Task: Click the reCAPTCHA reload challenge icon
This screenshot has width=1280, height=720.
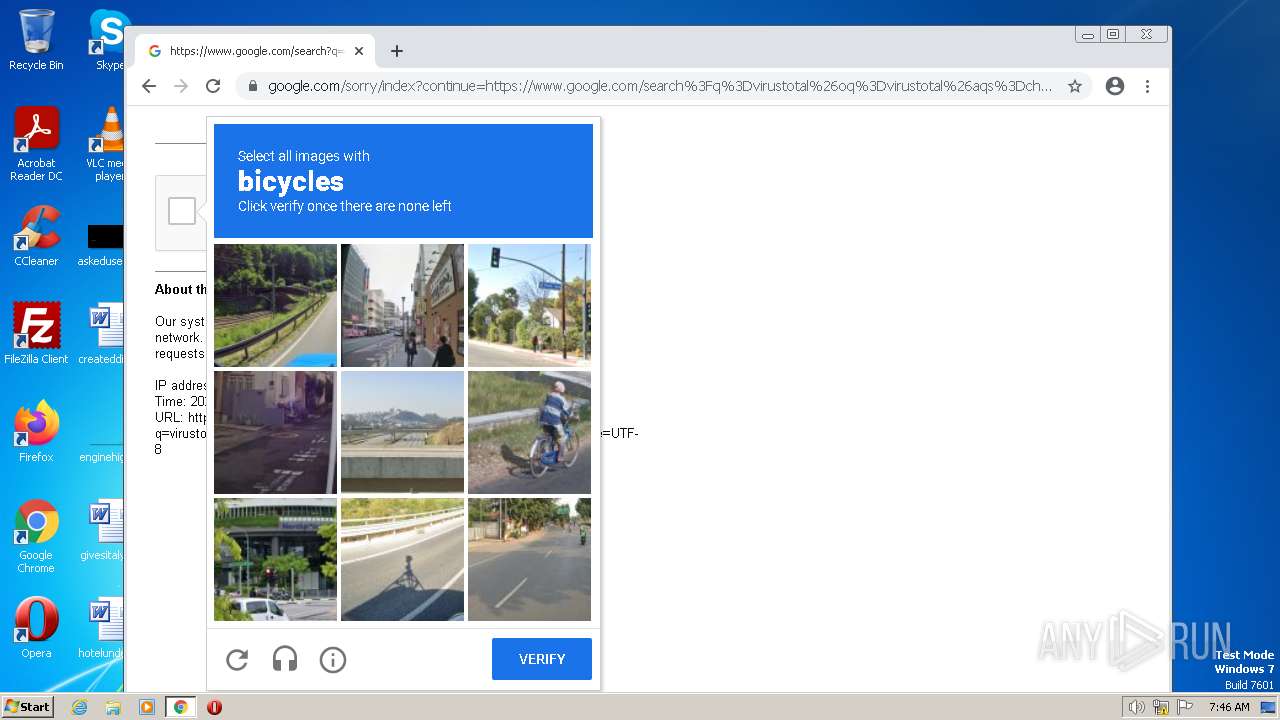Action: [x=237, y=660]
